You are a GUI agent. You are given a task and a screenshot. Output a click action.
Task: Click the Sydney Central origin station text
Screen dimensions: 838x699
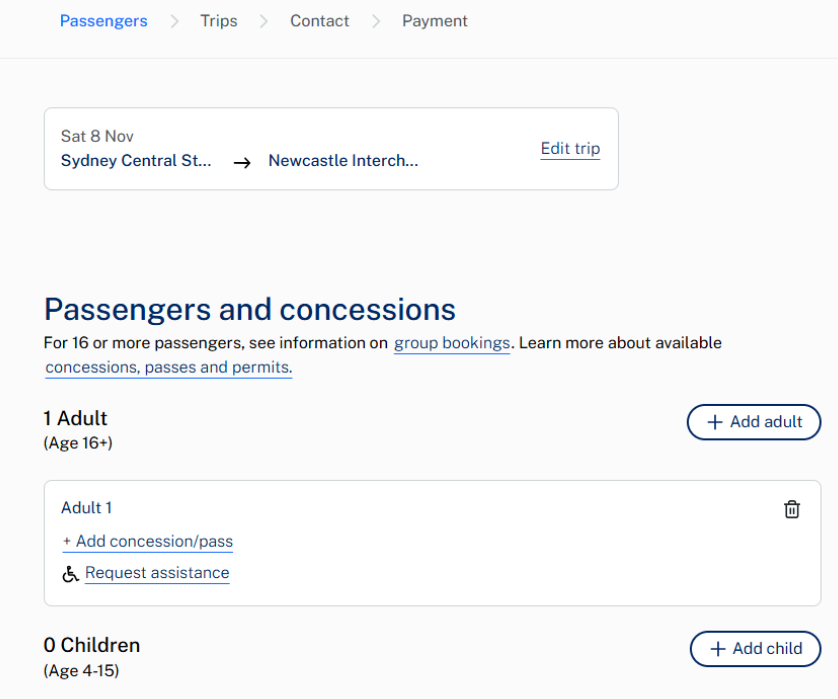(x=137, y=161)
